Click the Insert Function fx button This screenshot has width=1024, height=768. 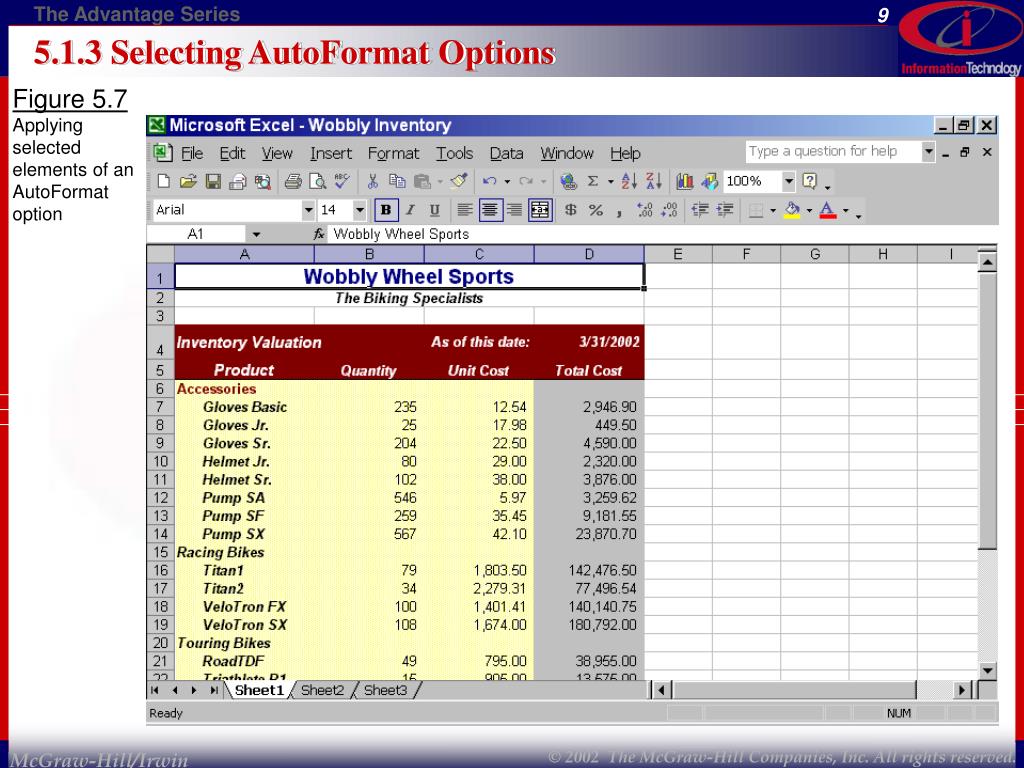coord(319,234)
